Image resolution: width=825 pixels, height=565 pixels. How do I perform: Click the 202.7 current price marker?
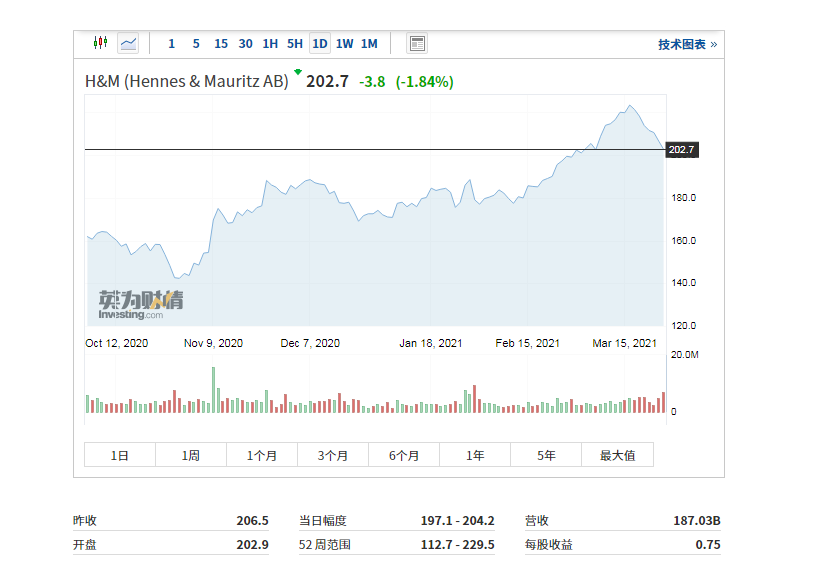tap(682, 150)
